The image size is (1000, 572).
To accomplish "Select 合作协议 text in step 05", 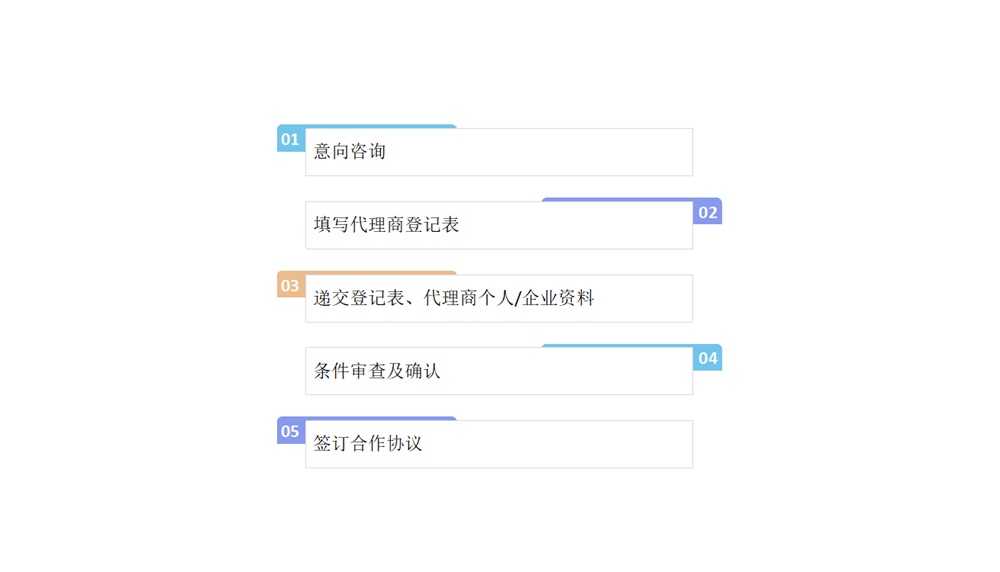I will coord(386,443).
